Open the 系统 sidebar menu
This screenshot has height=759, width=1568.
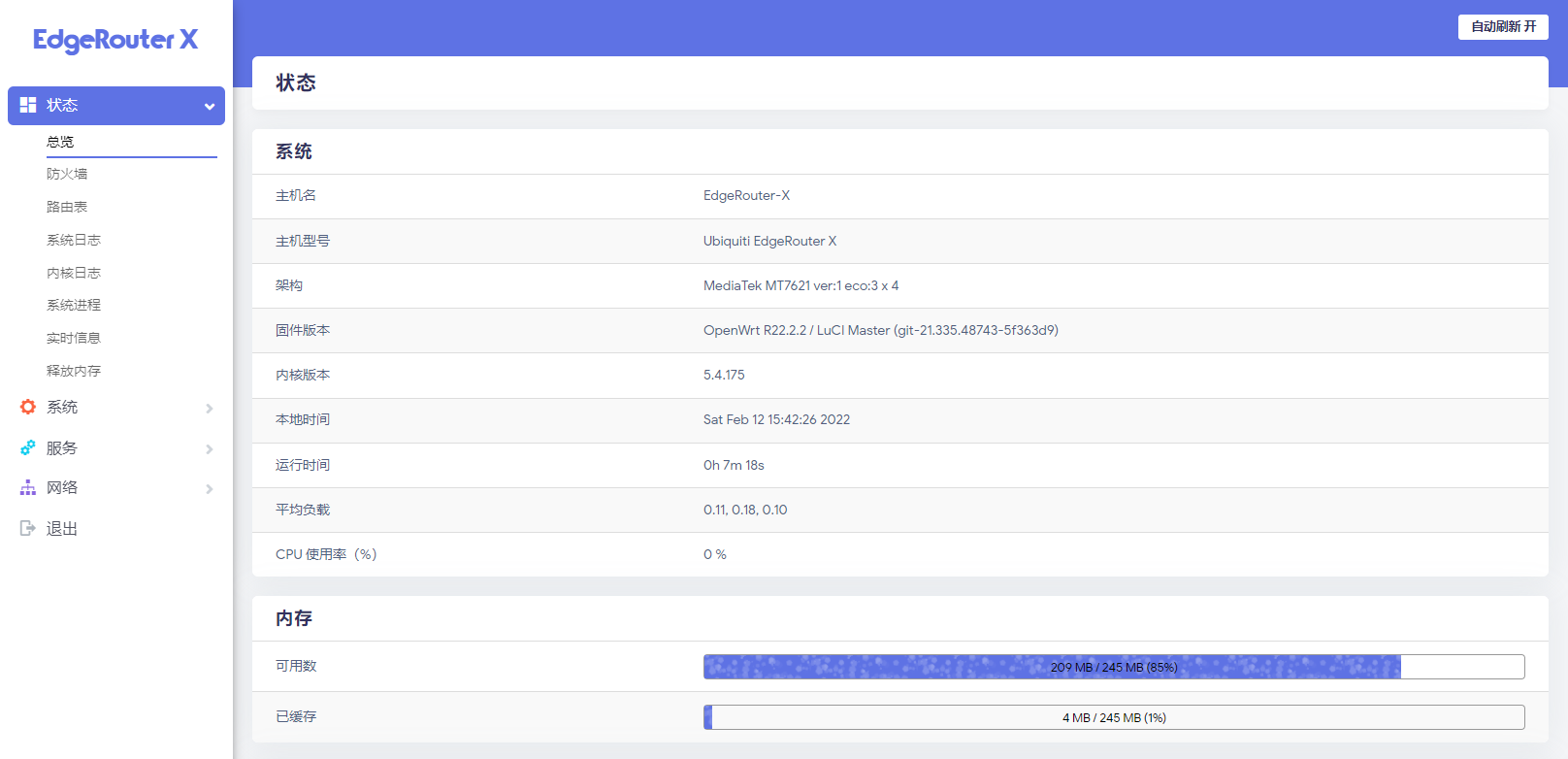point(62,407)
